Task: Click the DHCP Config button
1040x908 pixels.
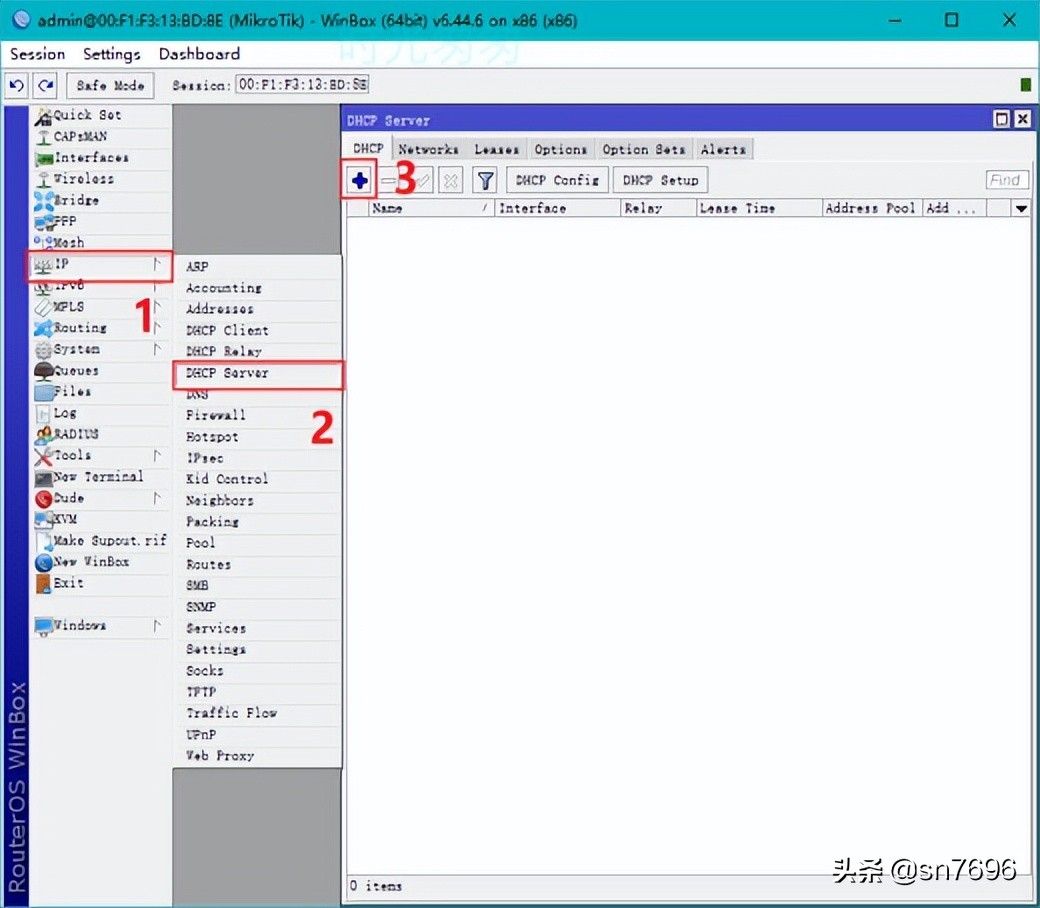Action: coord(557,180)
